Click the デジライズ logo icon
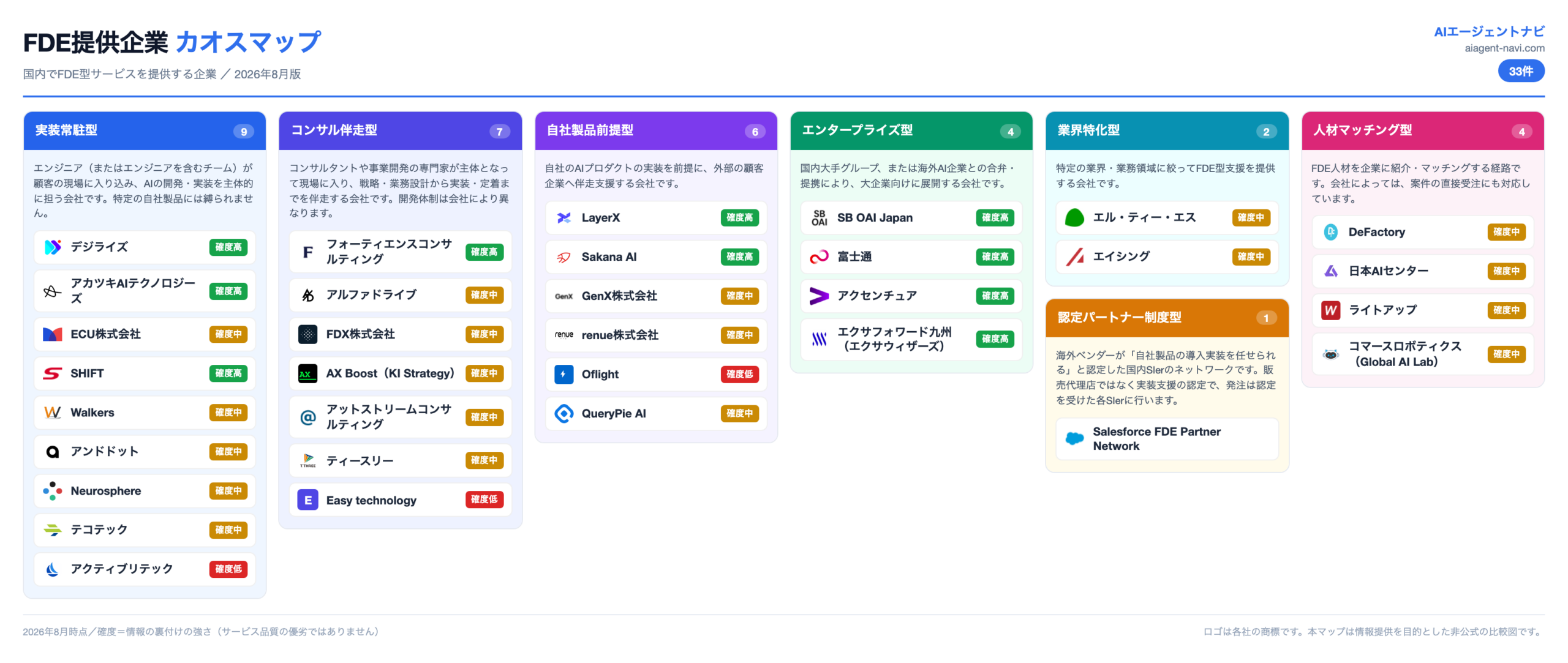 tap(53, 247)
